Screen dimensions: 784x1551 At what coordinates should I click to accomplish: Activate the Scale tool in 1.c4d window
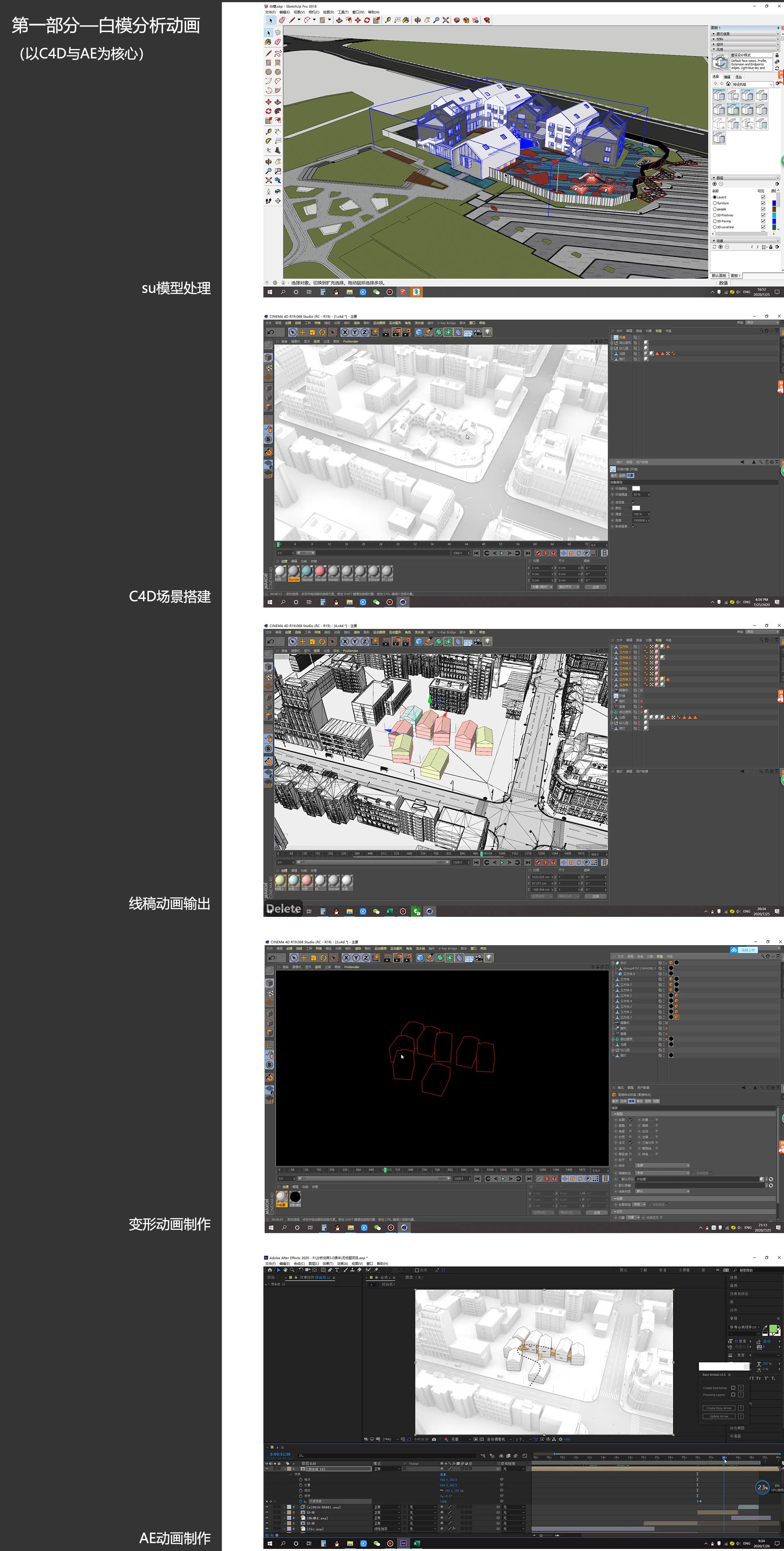[312, 332]
